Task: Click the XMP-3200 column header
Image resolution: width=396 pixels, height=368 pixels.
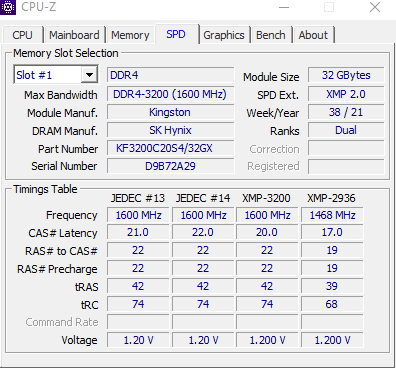Action: coord(266,198)
